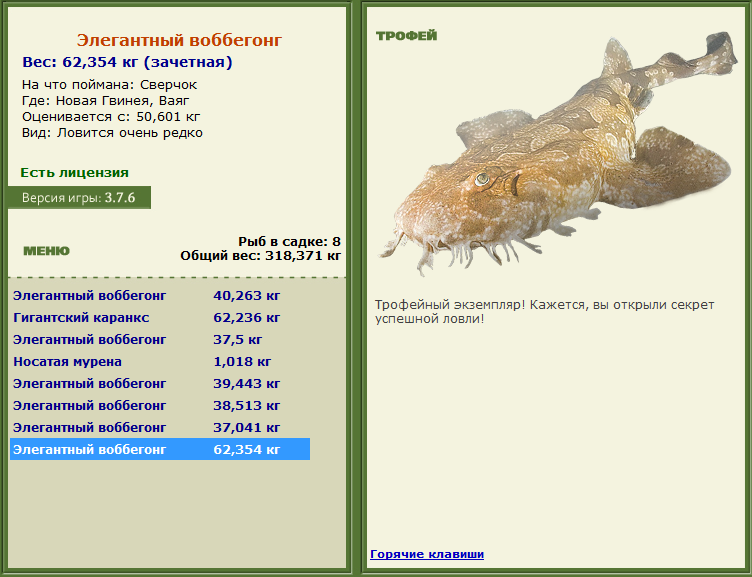752x577 pixels.
Task: Click the wobbegong trophy image
Action: pyautogui.click(x=559, y=153)
